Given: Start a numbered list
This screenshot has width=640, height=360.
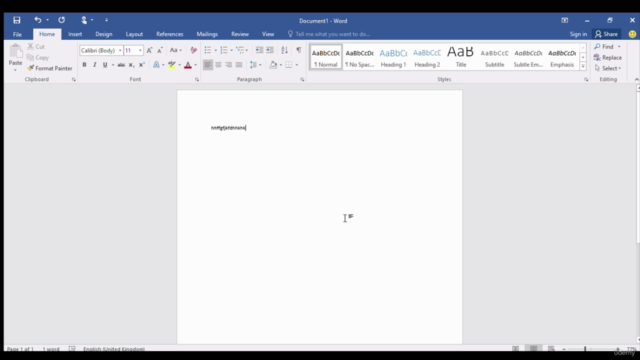Looking at the screenshot, I should coord(224,50).
